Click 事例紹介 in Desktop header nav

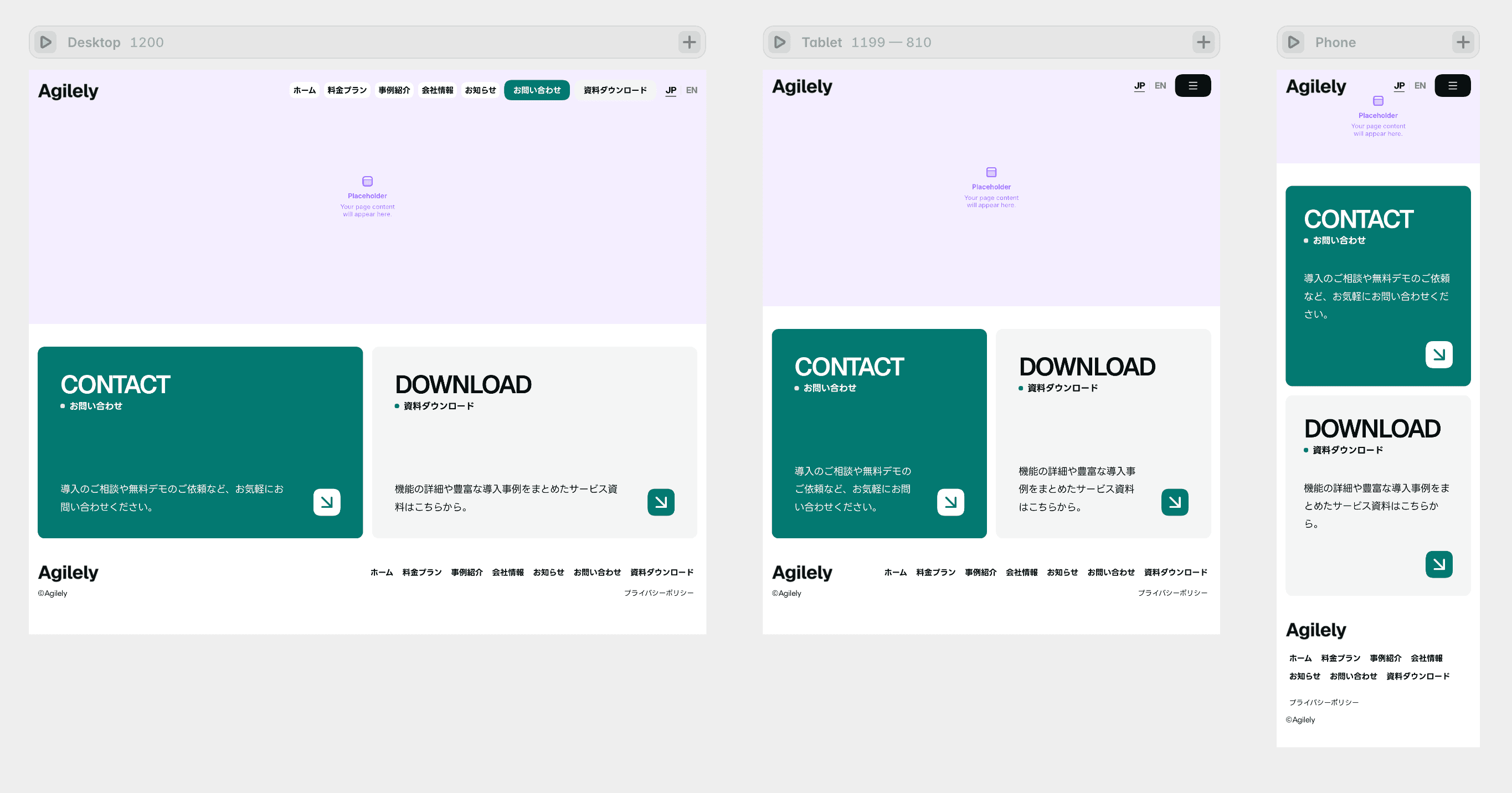pos(394,90)
